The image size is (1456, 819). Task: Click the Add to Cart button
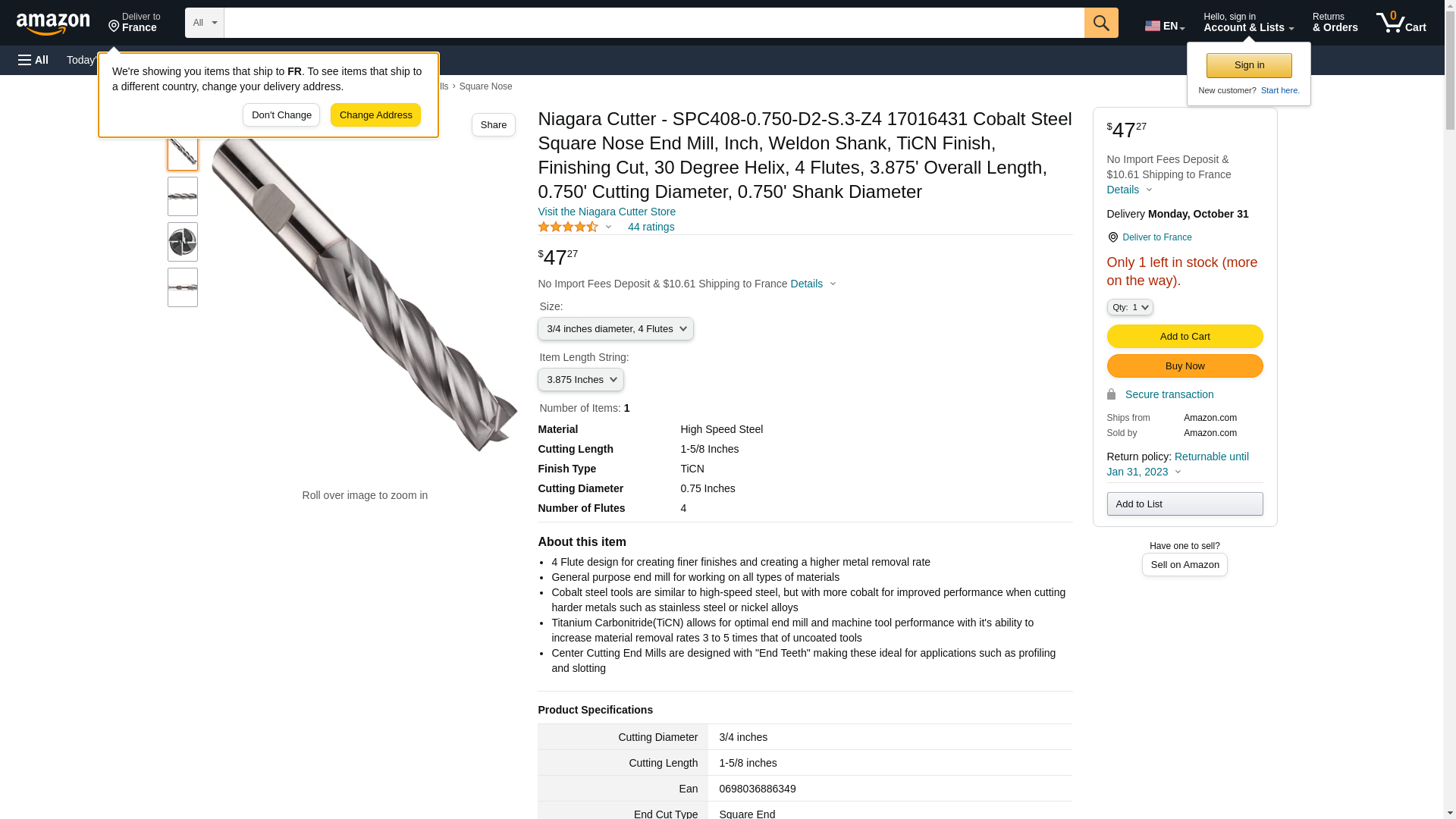[x=1185, y=336]
